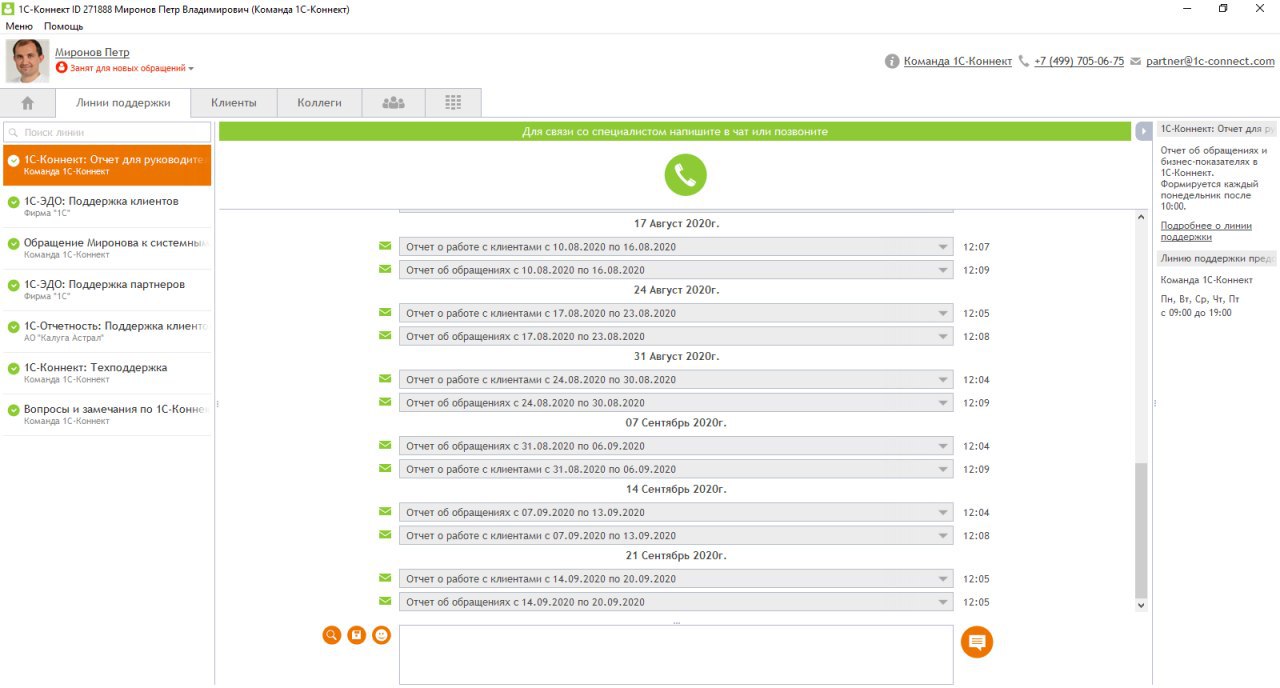The image size is (1280, 688).
Task: Click the phone handset icon in header
Action: [x=1023, y=61]
